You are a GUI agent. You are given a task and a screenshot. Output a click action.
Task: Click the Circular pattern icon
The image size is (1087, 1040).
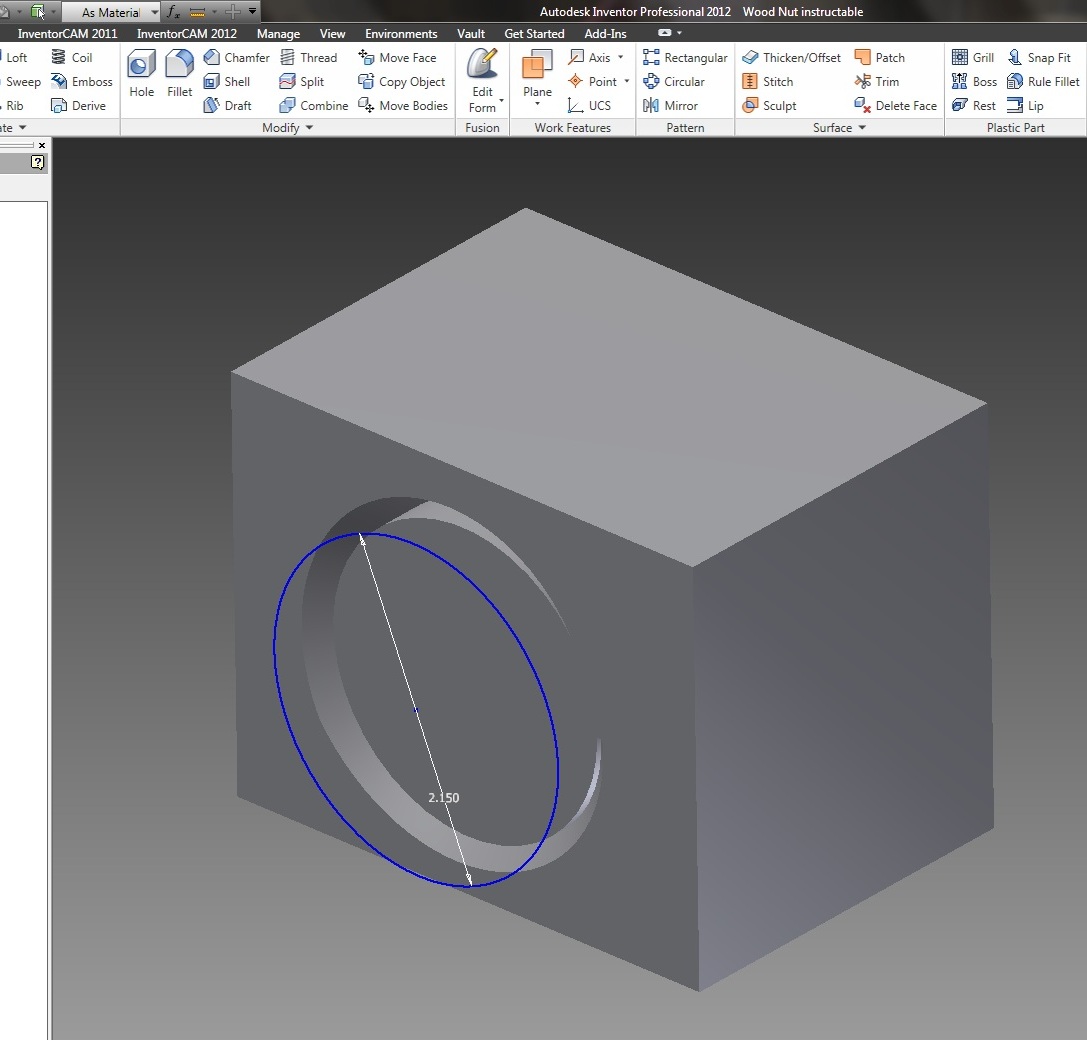pyautogui.click(x=651, y=82)
